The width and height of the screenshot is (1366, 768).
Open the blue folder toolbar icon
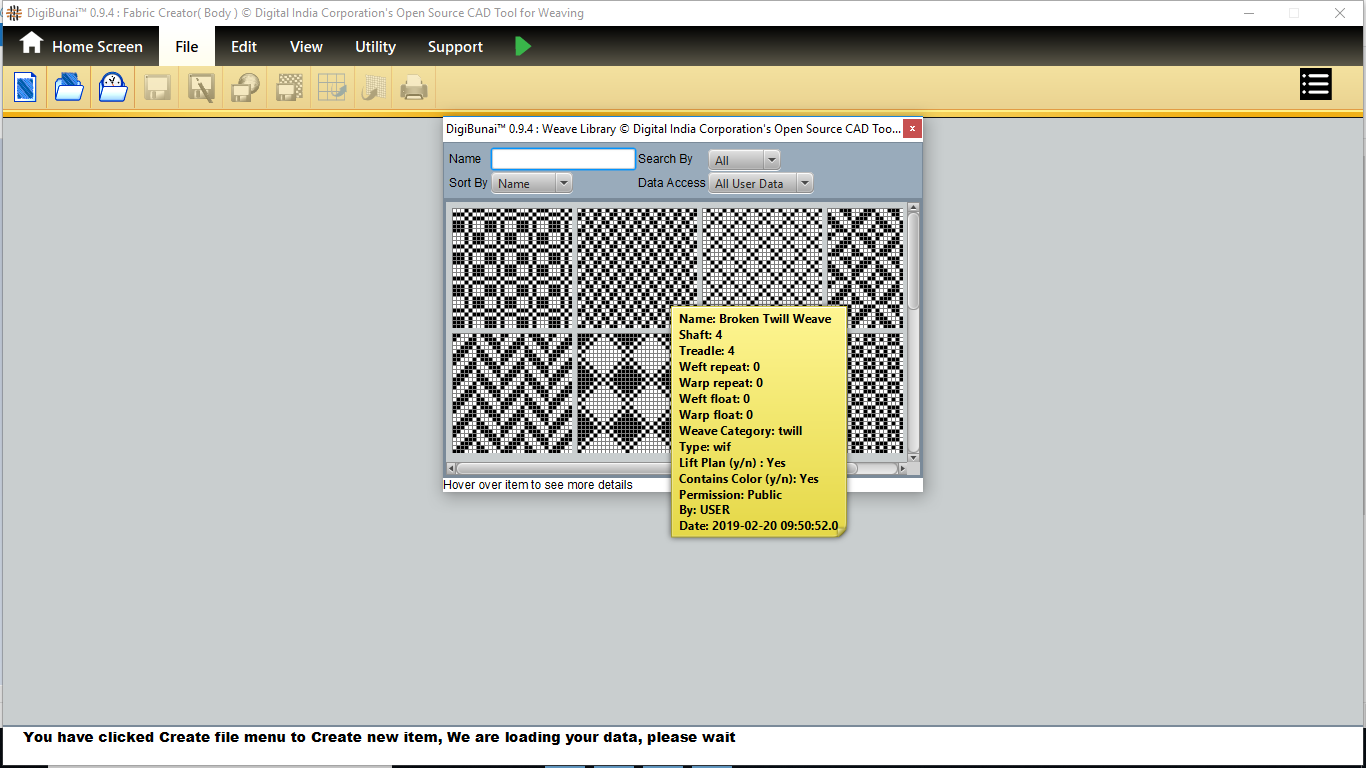pos(69,88)
